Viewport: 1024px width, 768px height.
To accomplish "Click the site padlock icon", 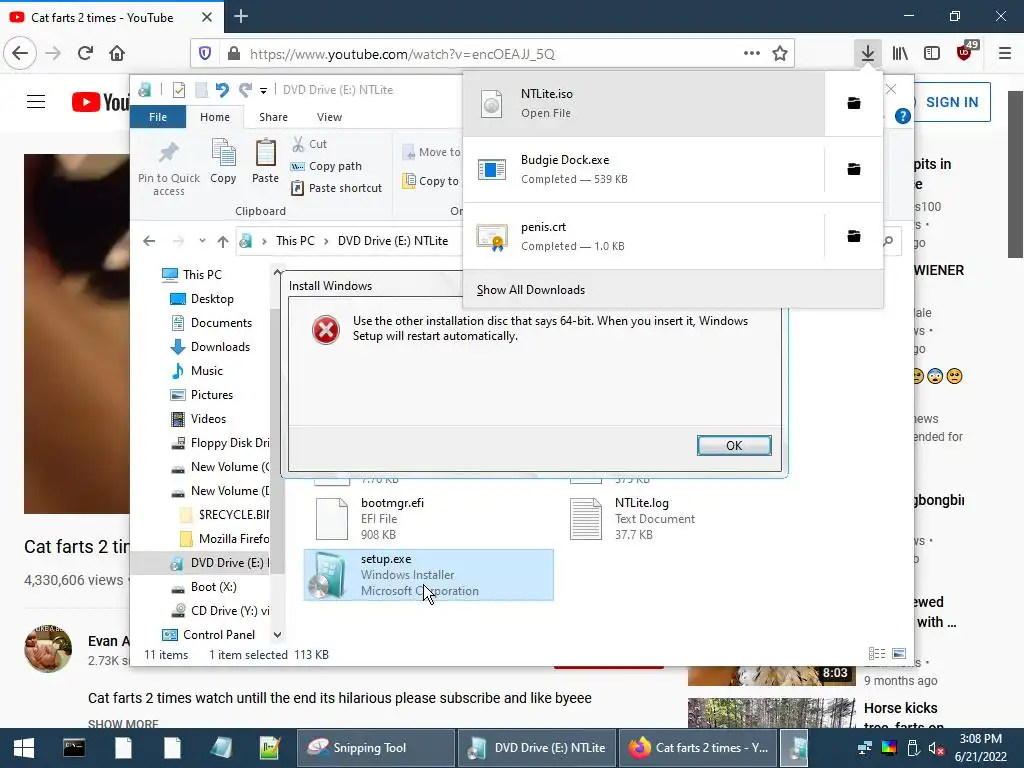I will [x=234, y=54].
